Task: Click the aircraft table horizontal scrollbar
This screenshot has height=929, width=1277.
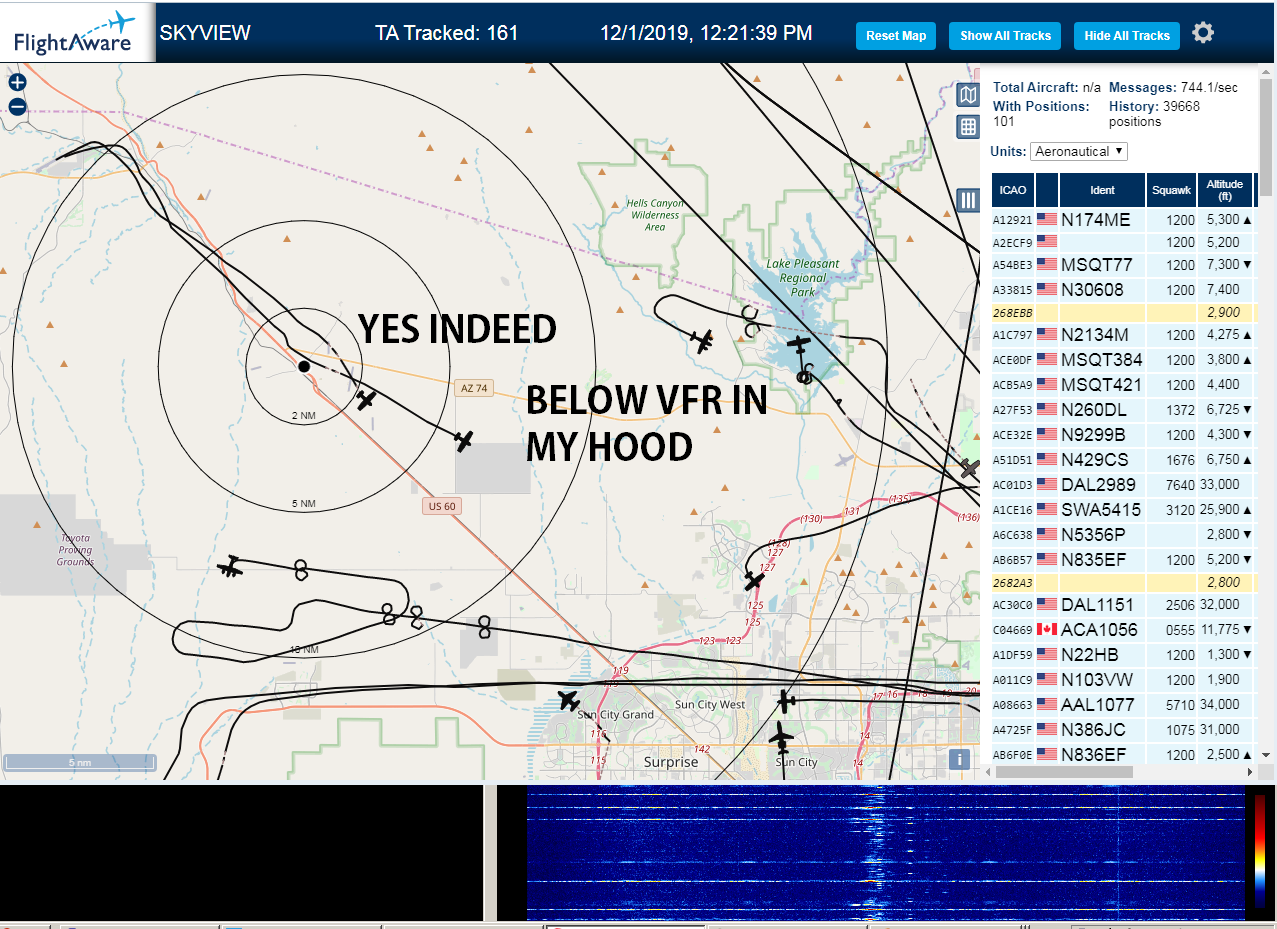Action: (x=1063, y=772)
